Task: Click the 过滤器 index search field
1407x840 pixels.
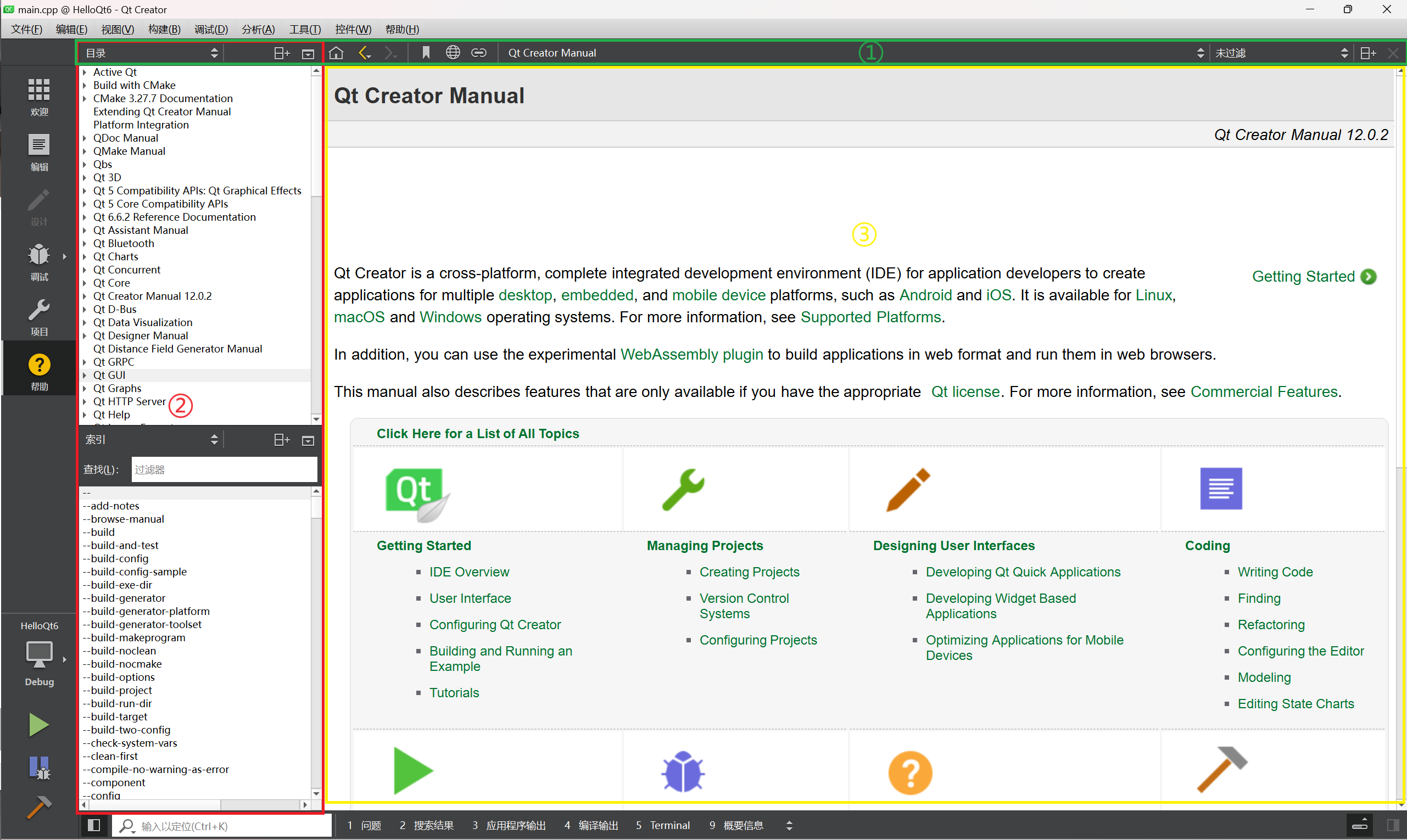Action: (x=224, y=469)
